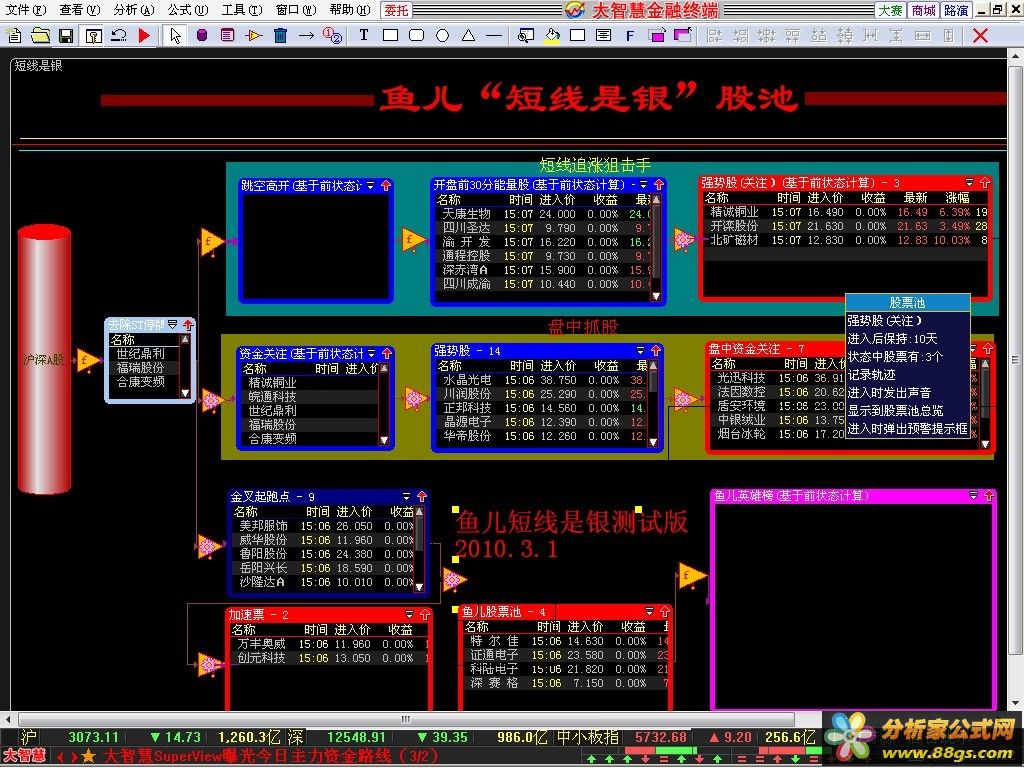Screen dimensions: 1024x768
Task: Click the 天康生物 row in 开盘前30分能量股 pool
Action: [541, 214]
